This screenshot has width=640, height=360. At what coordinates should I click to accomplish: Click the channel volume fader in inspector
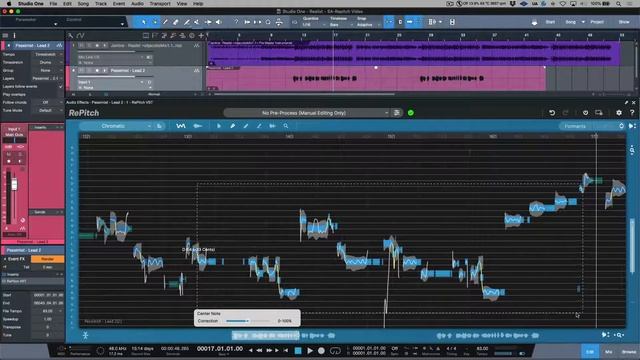tap(14, 184)
